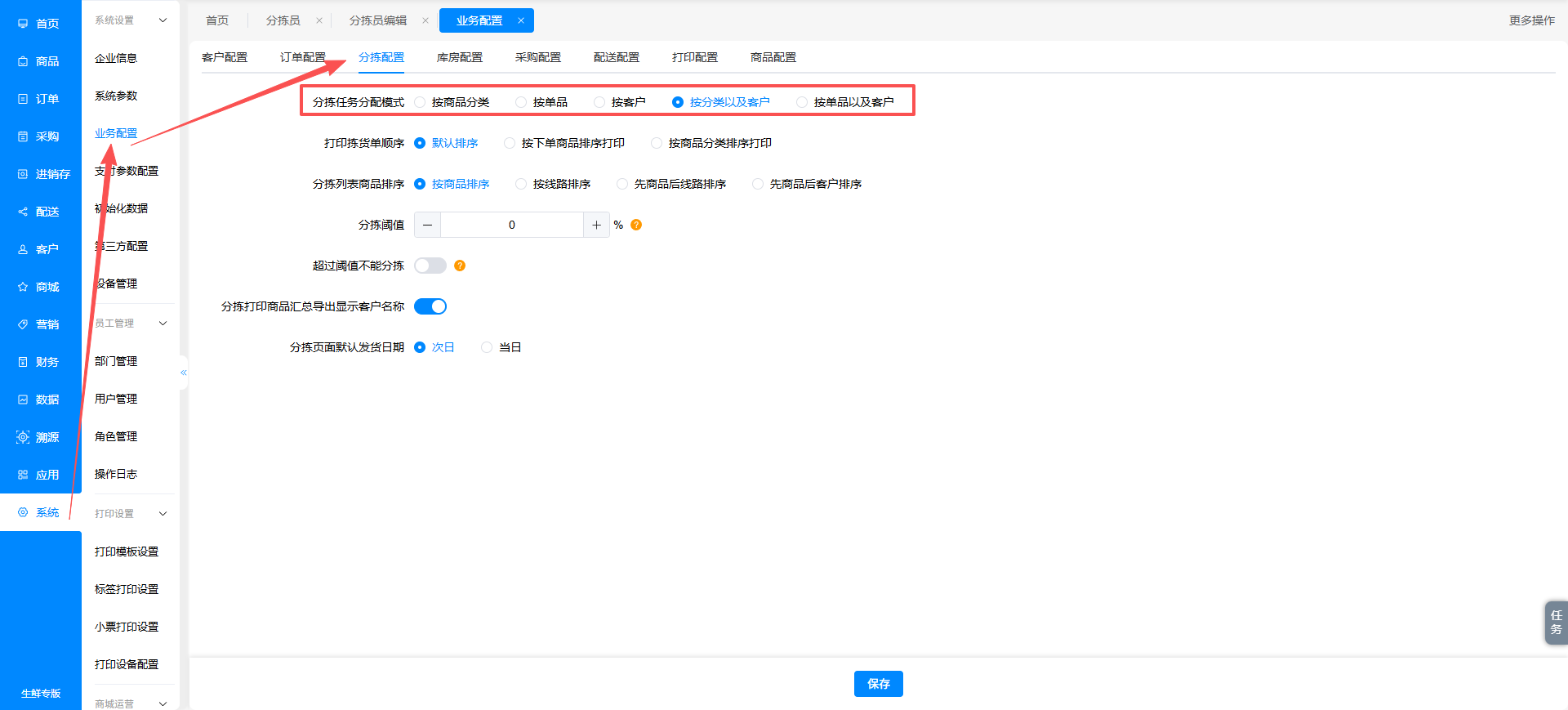
Task: Collapse the 系统设置 menu group
Action: [163, 20]
